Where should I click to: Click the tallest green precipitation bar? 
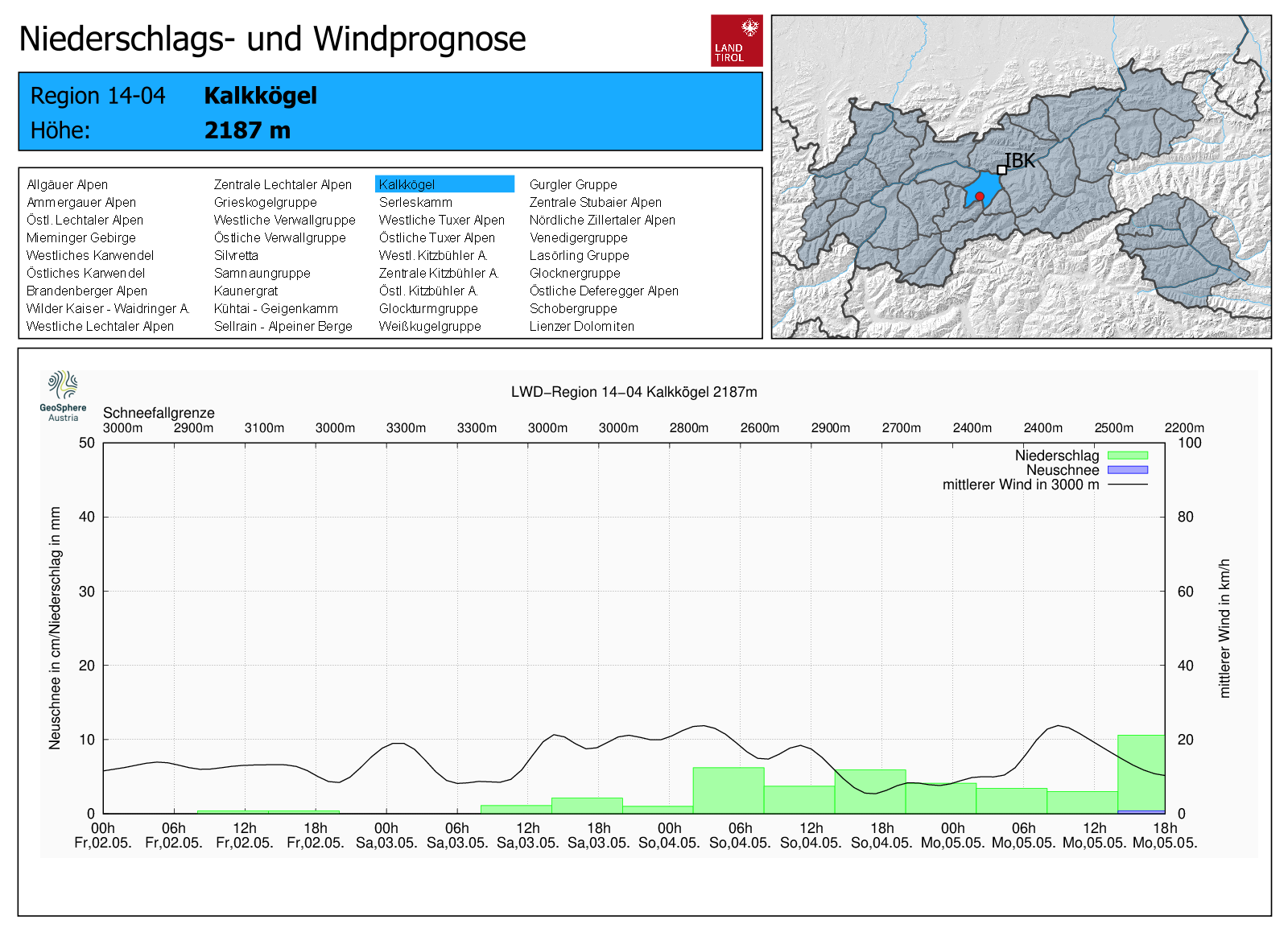(x=1141, y=773)
